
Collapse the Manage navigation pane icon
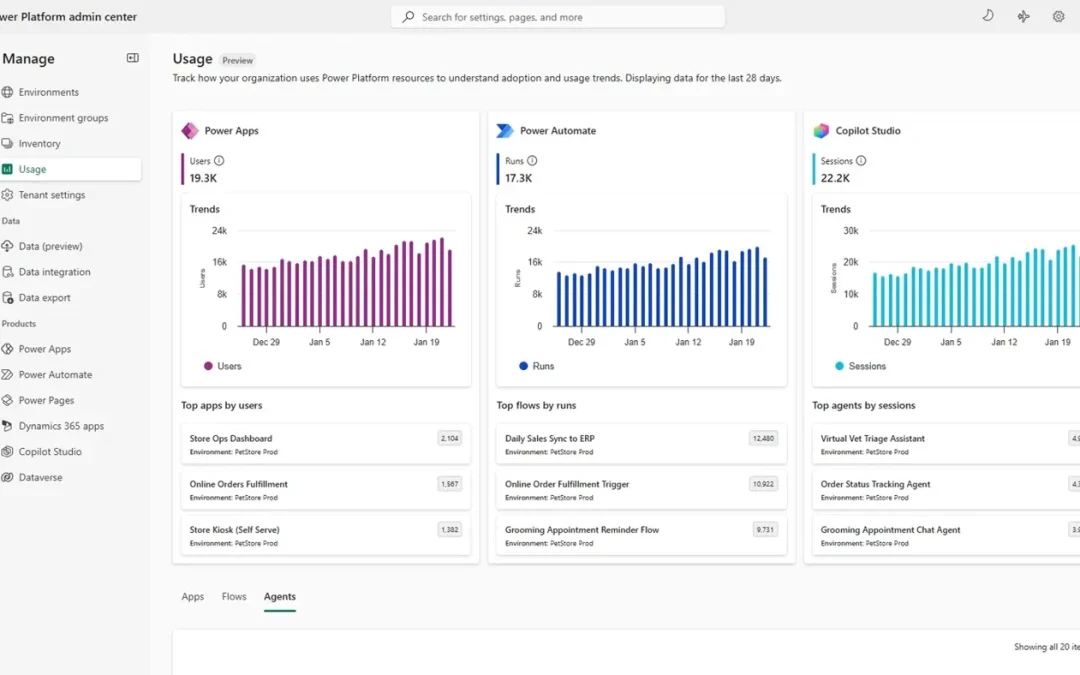coord(132,58)
